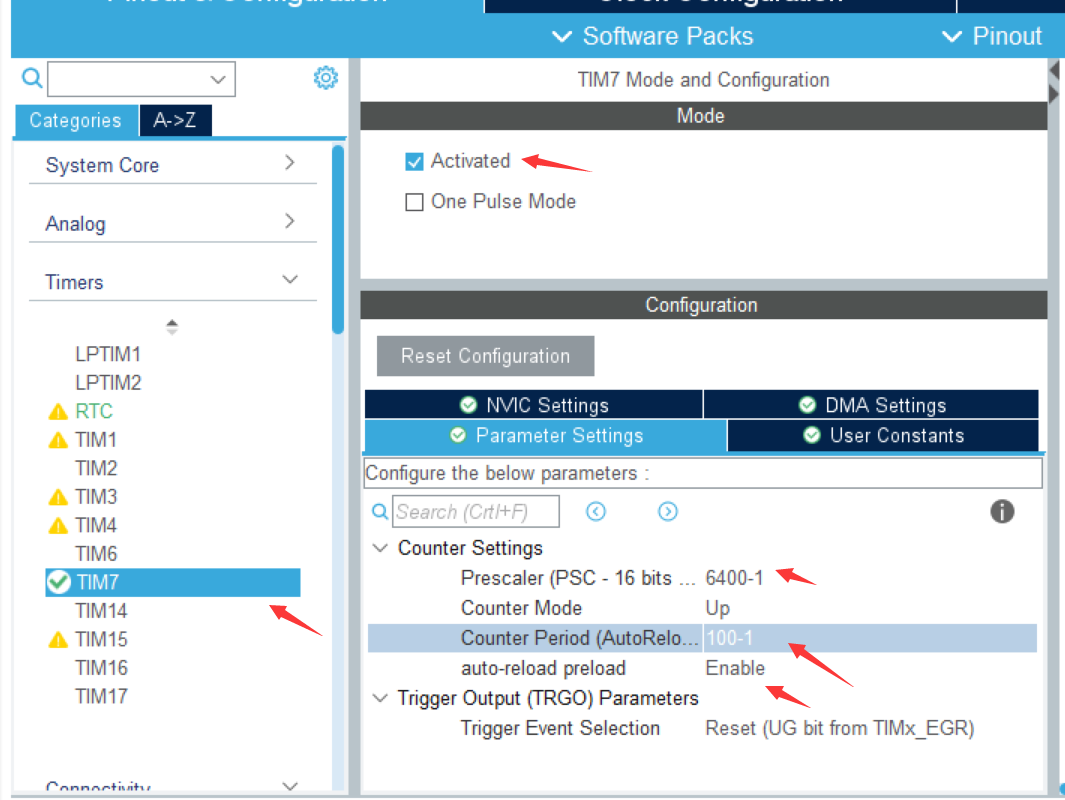Click the categories panel vertical scrollbar
This screenshot has width=1065, height=800.
coord(338,239)
